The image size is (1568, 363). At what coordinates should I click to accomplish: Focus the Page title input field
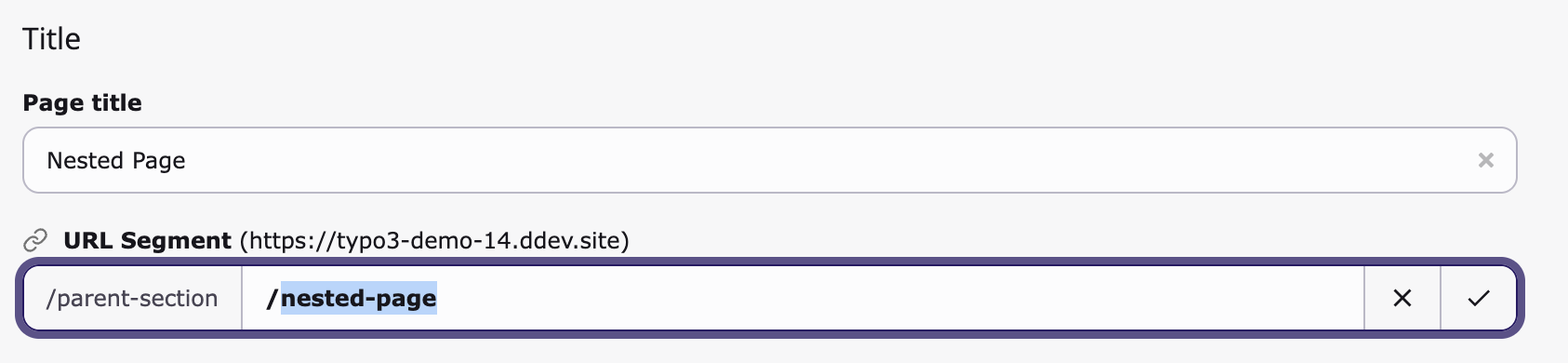coord(769,160)
